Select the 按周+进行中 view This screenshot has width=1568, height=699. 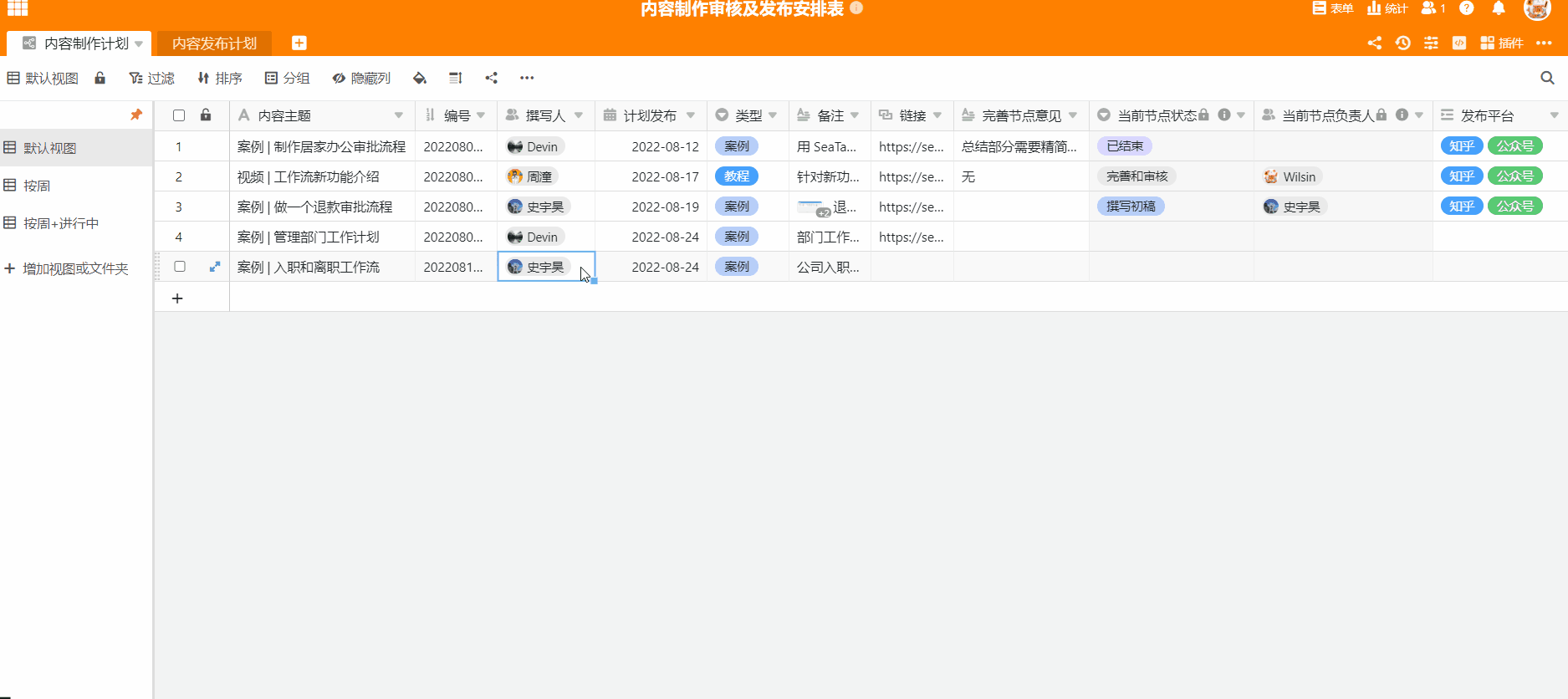pyautogui.click(x=76, y=223)
